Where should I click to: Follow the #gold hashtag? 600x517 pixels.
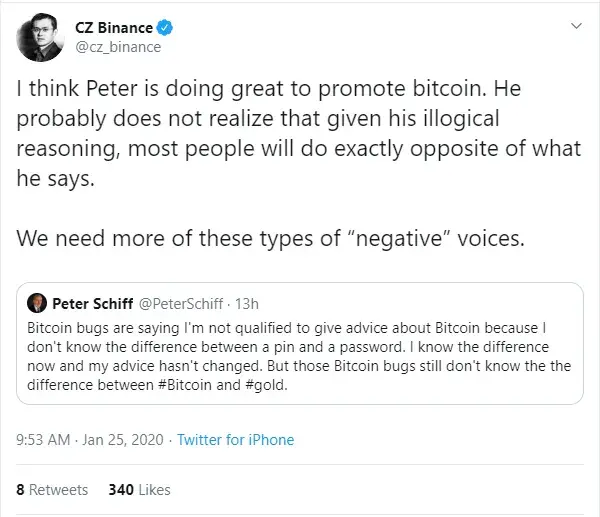pos(270,383)
